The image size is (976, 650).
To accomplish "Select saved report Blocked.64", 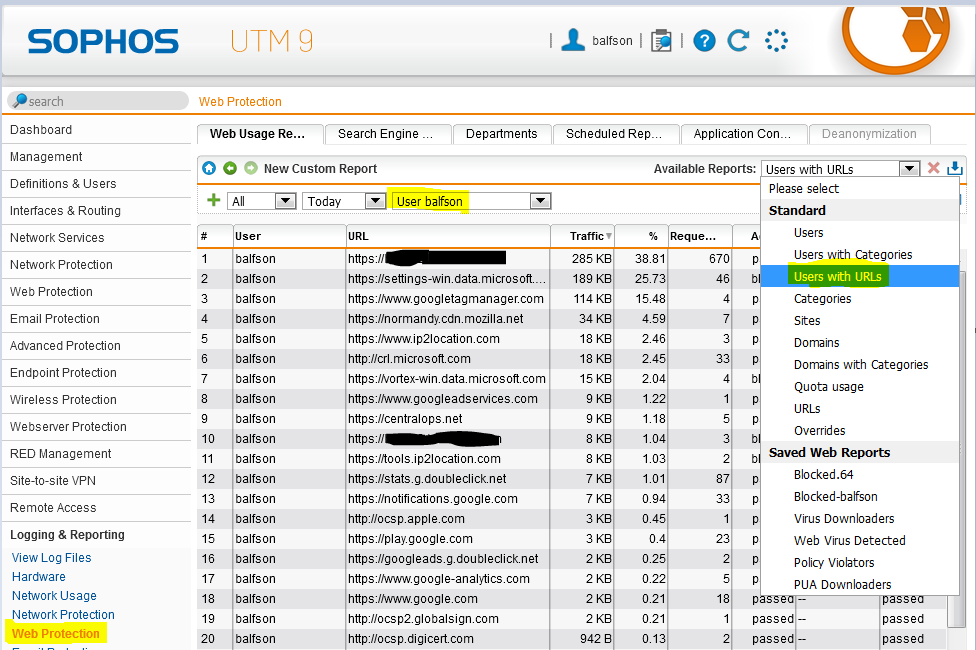I will [860, 474].
